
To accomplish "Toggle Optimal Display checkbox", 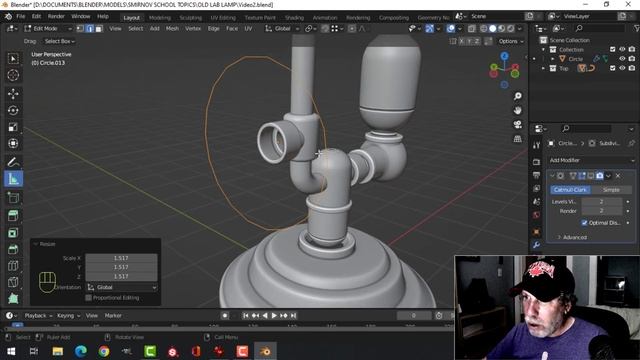I will 584,223.
